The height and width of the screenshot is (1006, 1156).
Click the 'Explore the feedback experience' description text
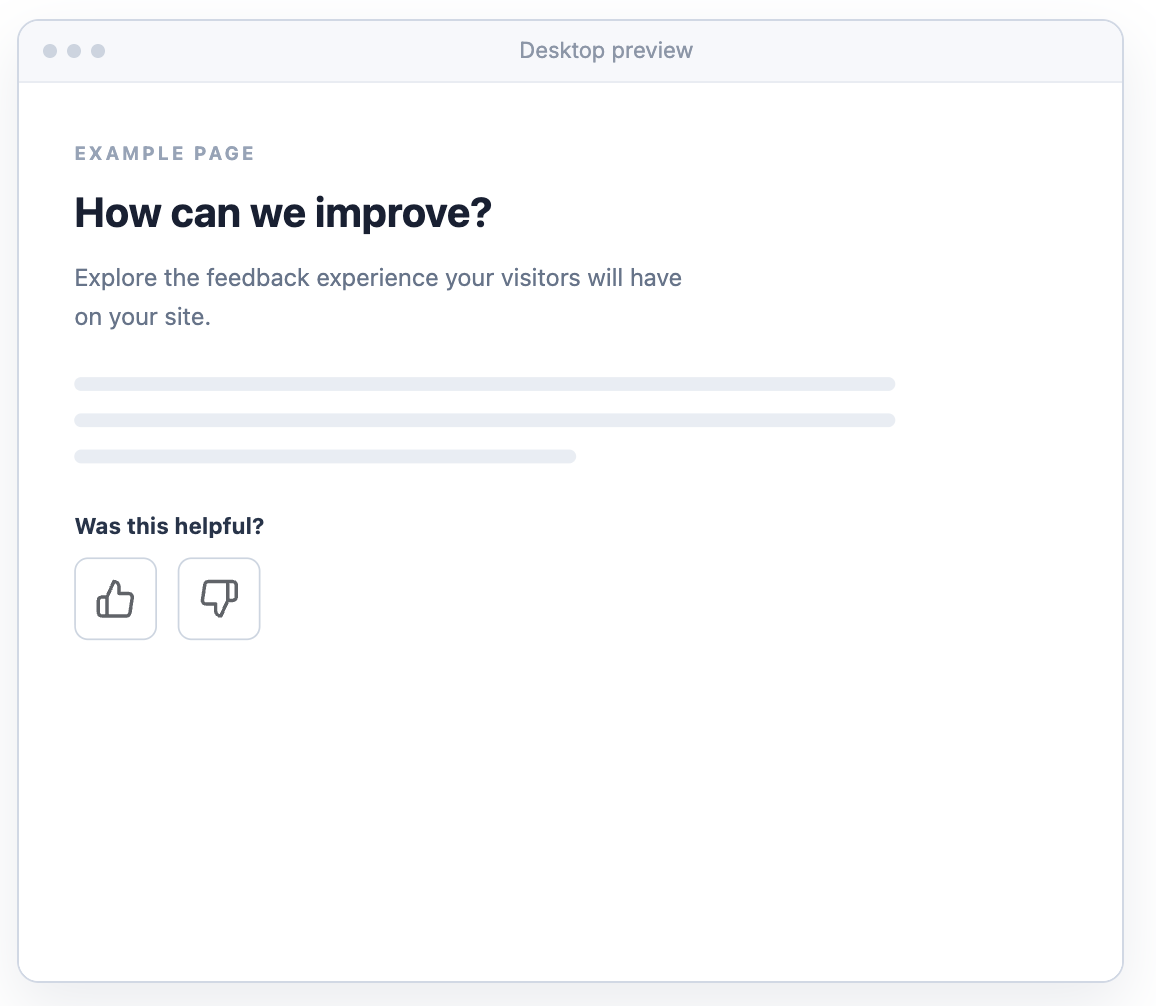378,297
